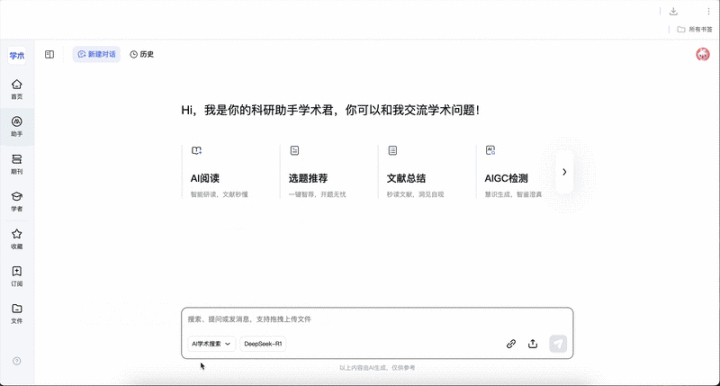
Task: Expand the AI学术搜索 mode dropdown
Action: [211, 344]
